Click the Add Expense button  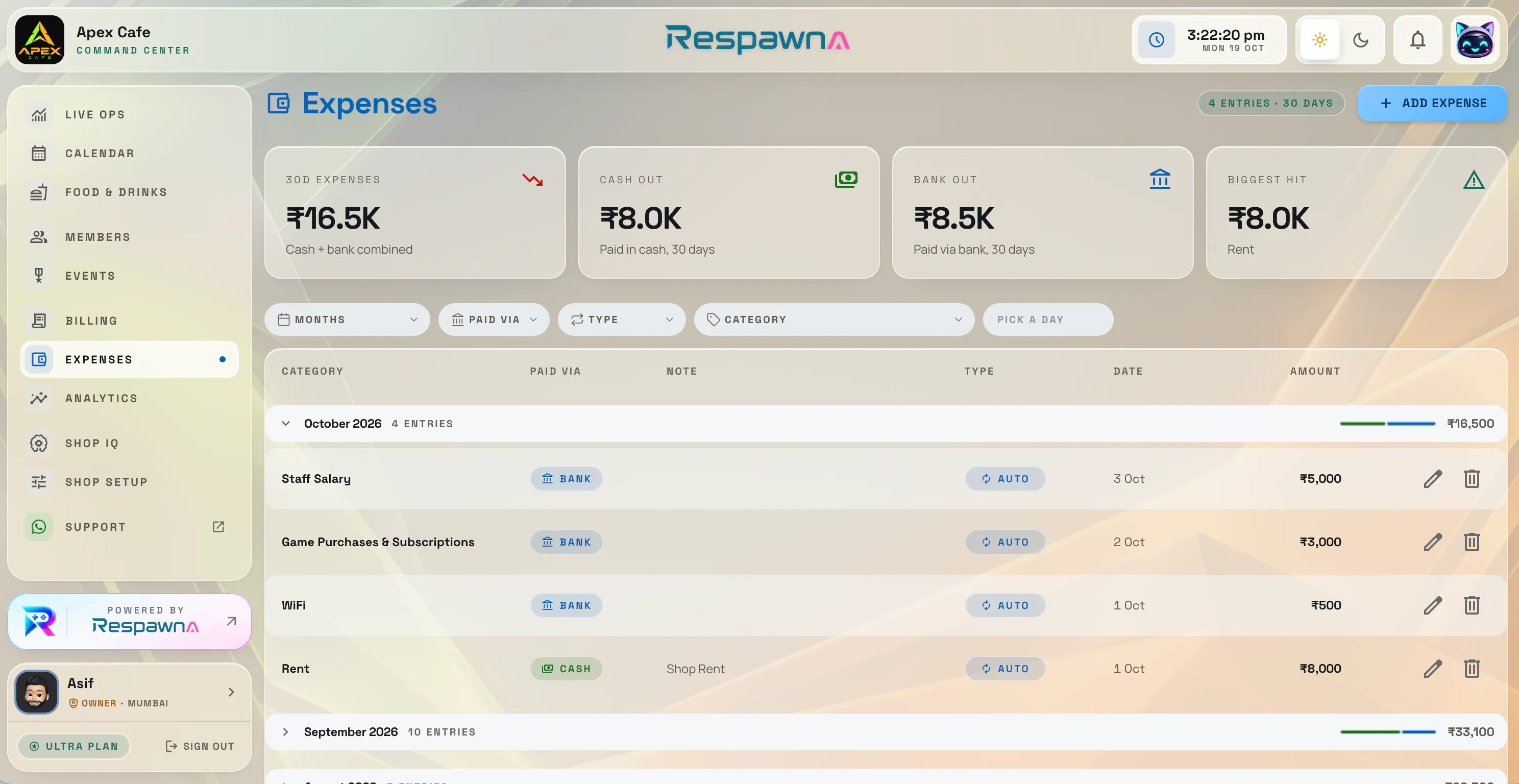[1432, 103]
